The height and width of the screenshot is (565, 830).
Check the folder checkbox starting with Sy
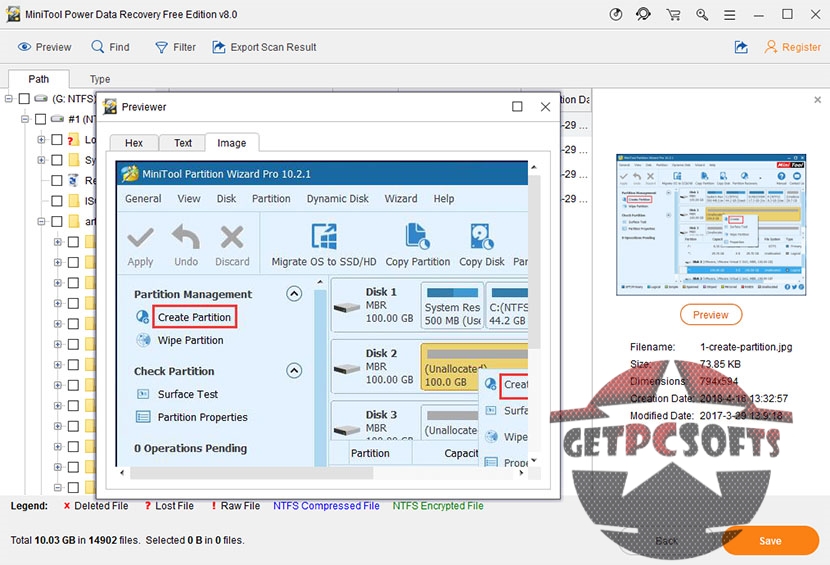[57, 160]
